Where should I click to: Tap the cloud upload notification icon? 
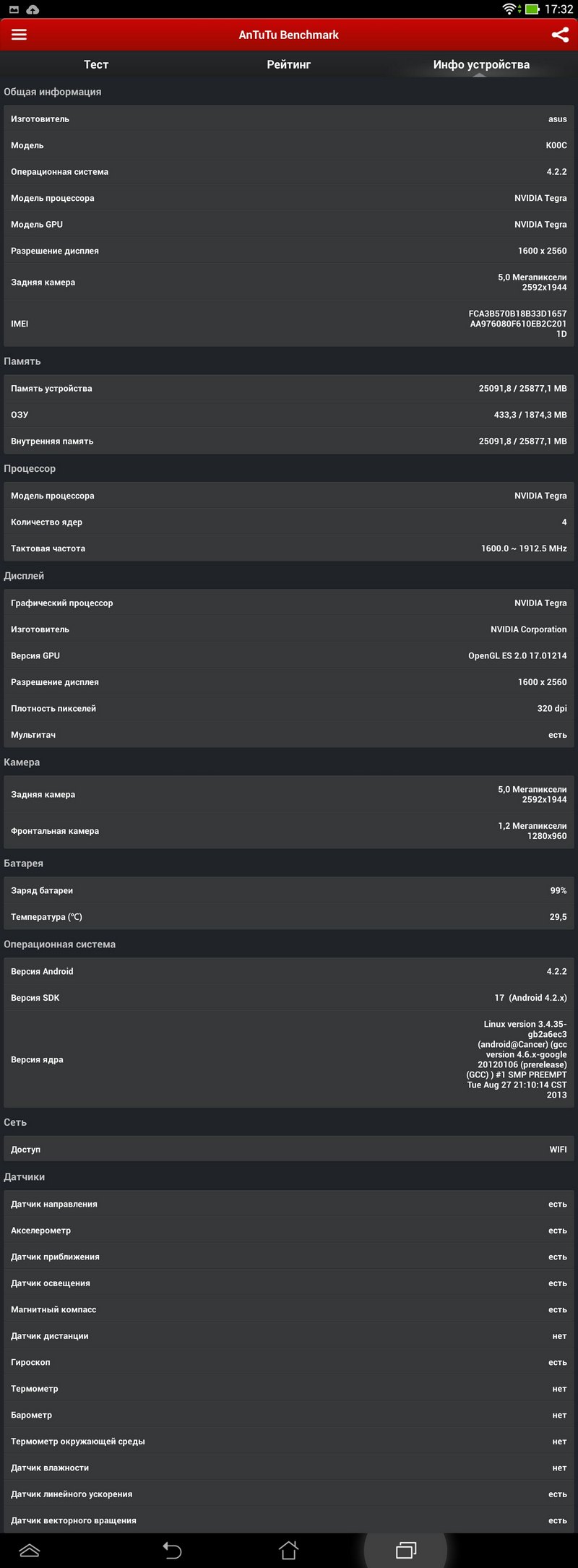[x=33, y=9]
